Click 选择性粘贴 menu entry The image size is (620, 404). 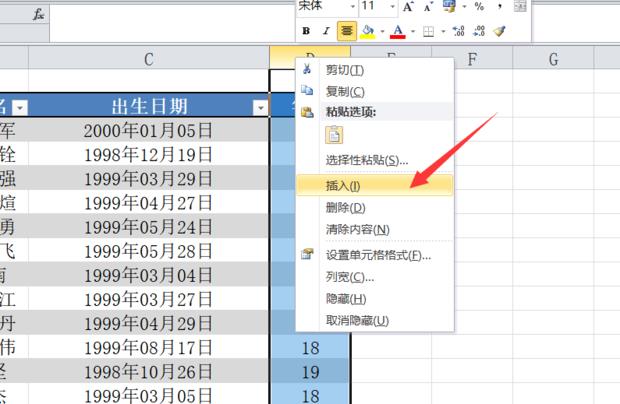coord(367,160)
